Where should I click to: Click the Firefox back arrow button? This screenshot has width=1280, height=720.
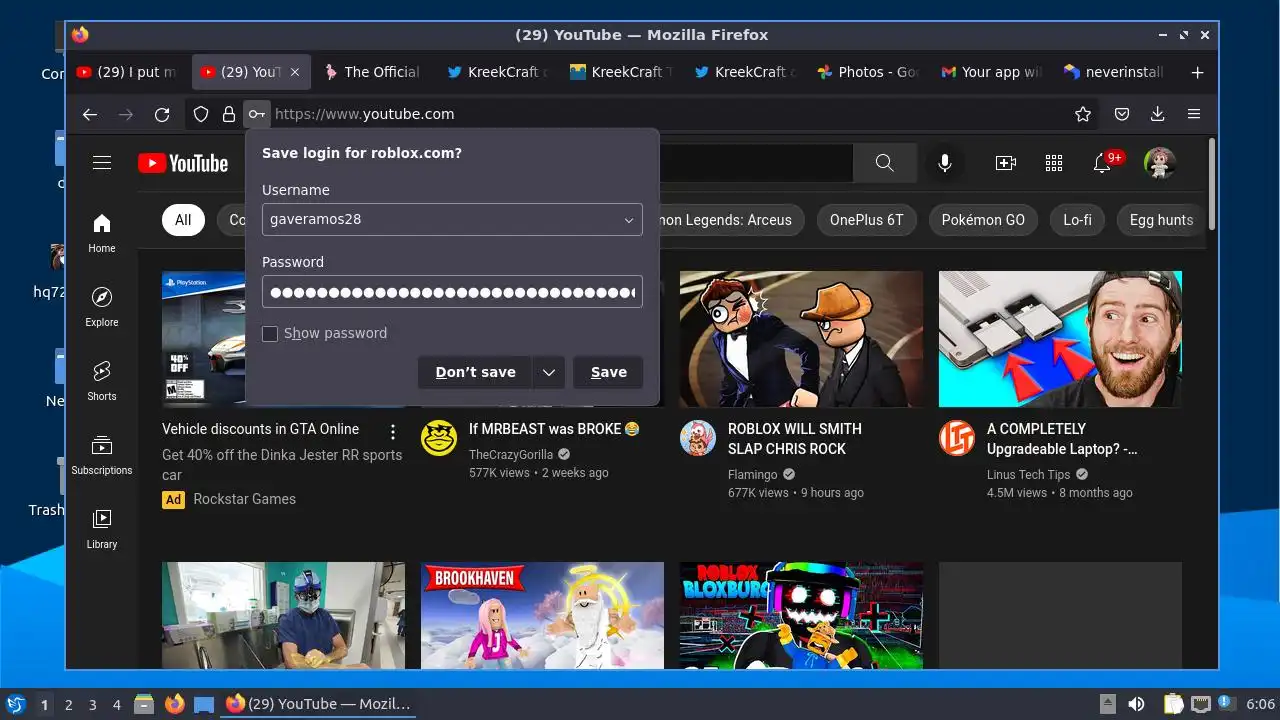tap(90, 114)
